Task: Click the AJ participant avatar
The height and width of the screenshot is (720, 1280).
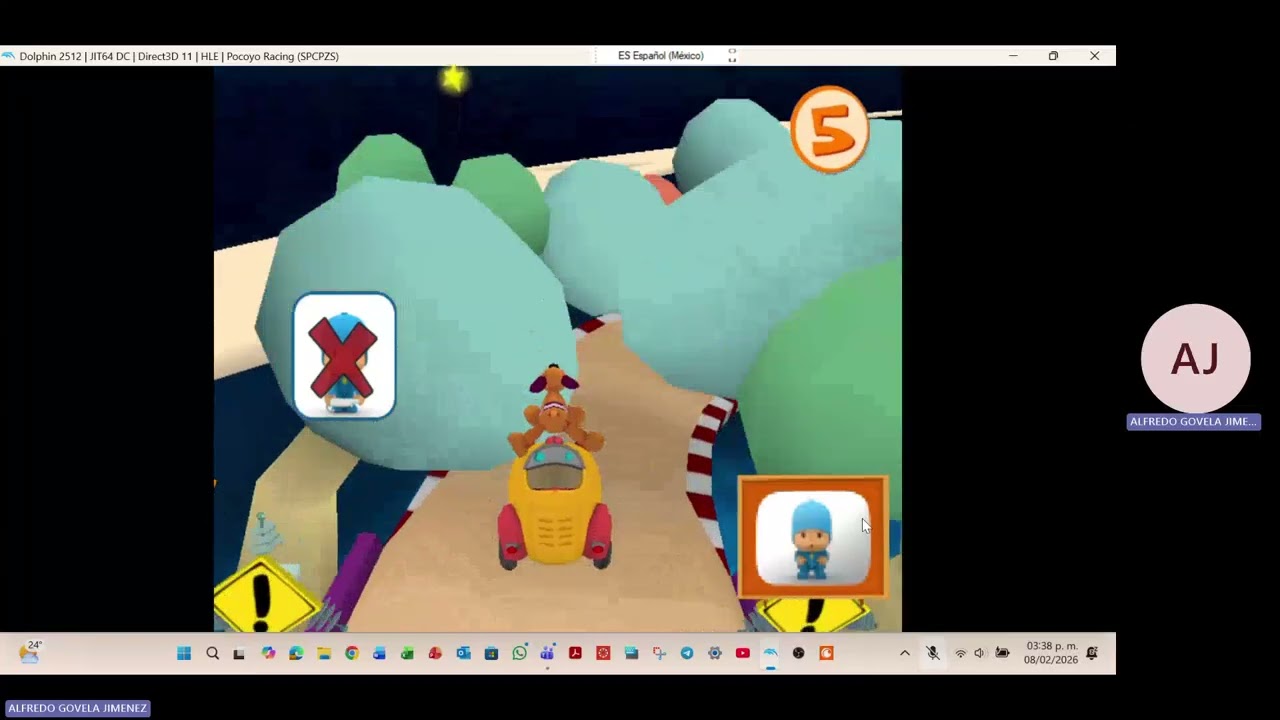Action: coord(1195,358)
